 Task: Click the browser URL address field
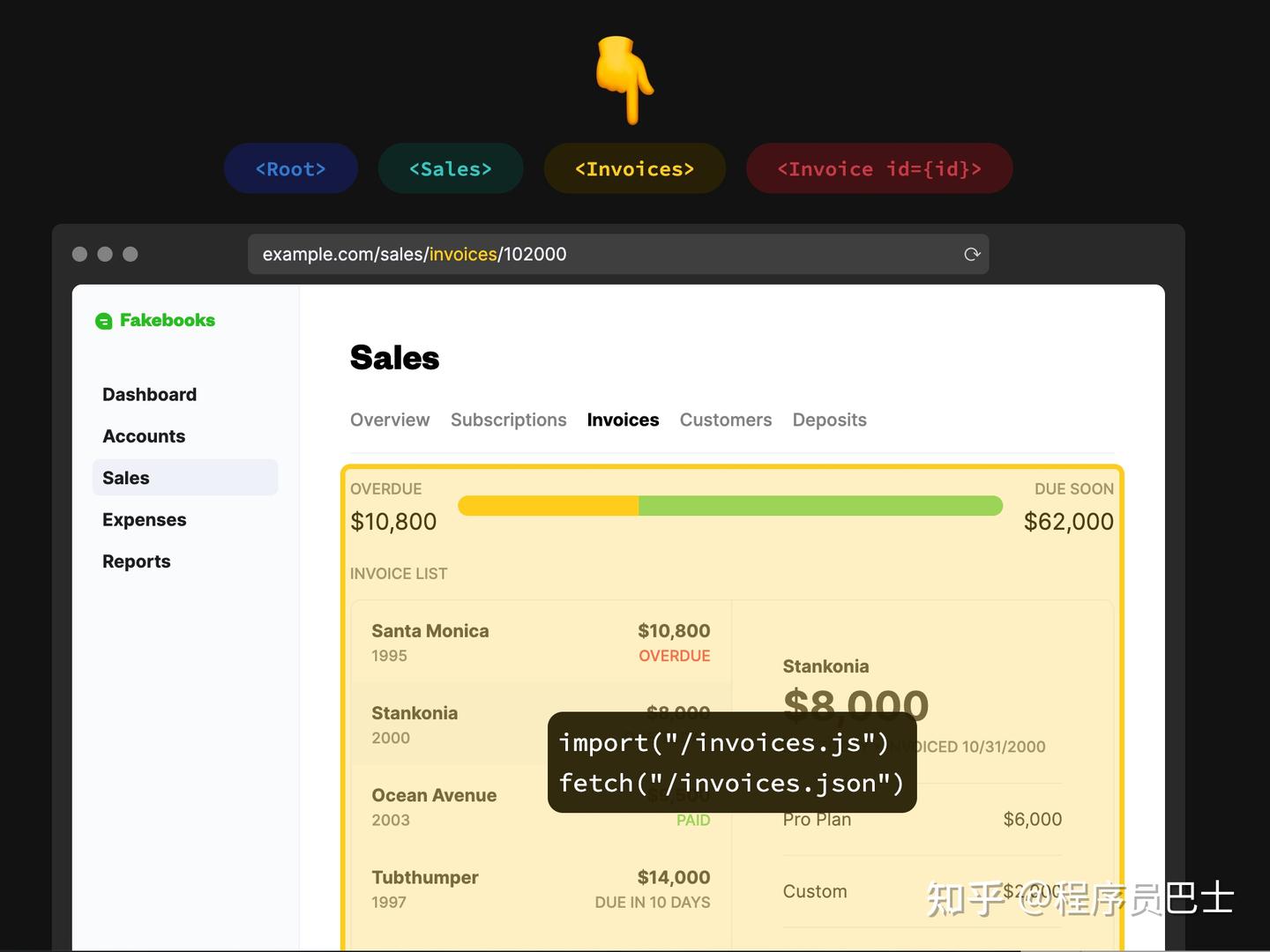point(600,254)
